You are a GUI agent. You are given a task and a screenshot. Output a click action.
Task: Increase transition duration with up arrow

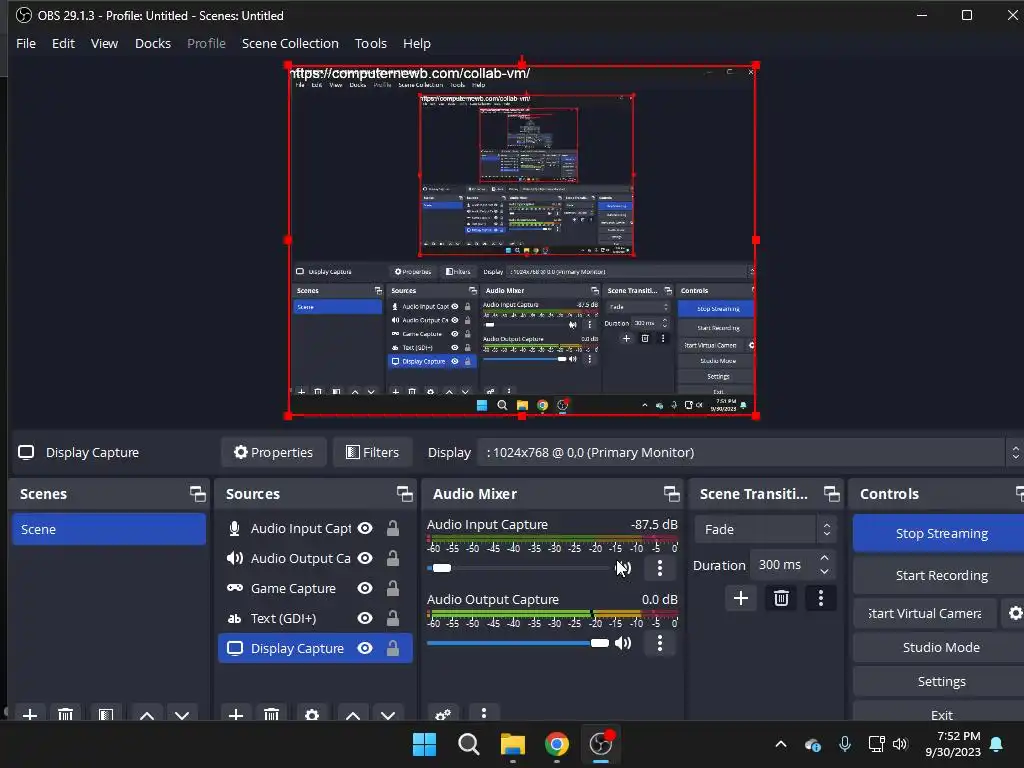[825, 558]
